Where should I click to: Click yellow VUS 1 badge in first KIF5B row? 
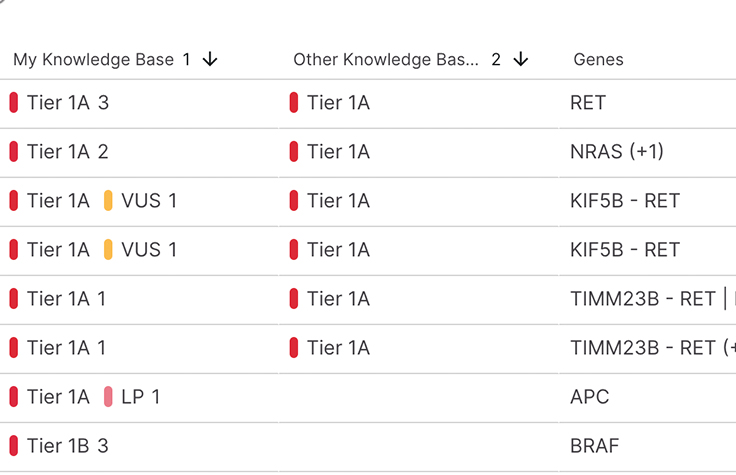coord(140,201)
